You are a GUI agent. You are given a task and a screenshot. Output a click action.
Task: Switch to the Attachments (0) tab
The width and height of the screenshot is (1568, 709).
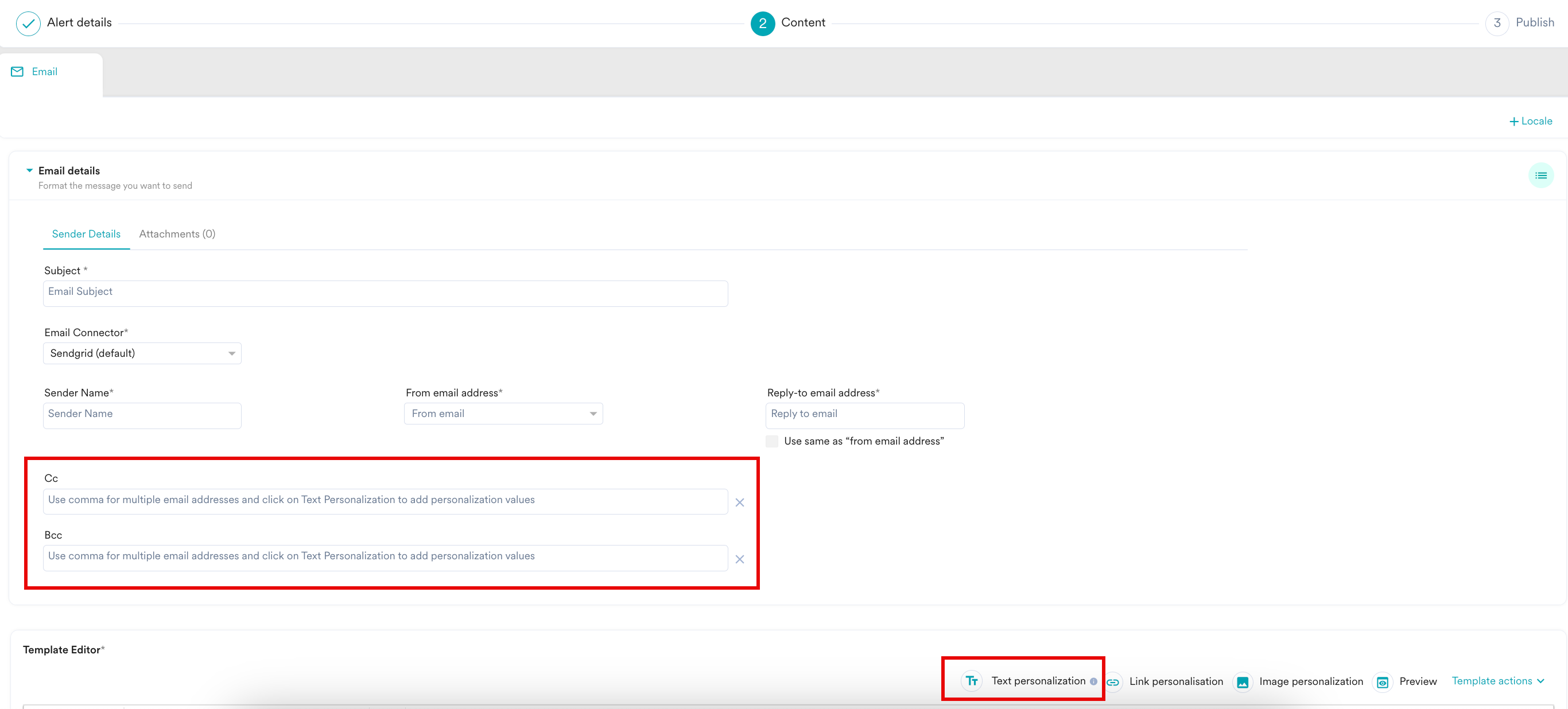click(x=177, y=233)
